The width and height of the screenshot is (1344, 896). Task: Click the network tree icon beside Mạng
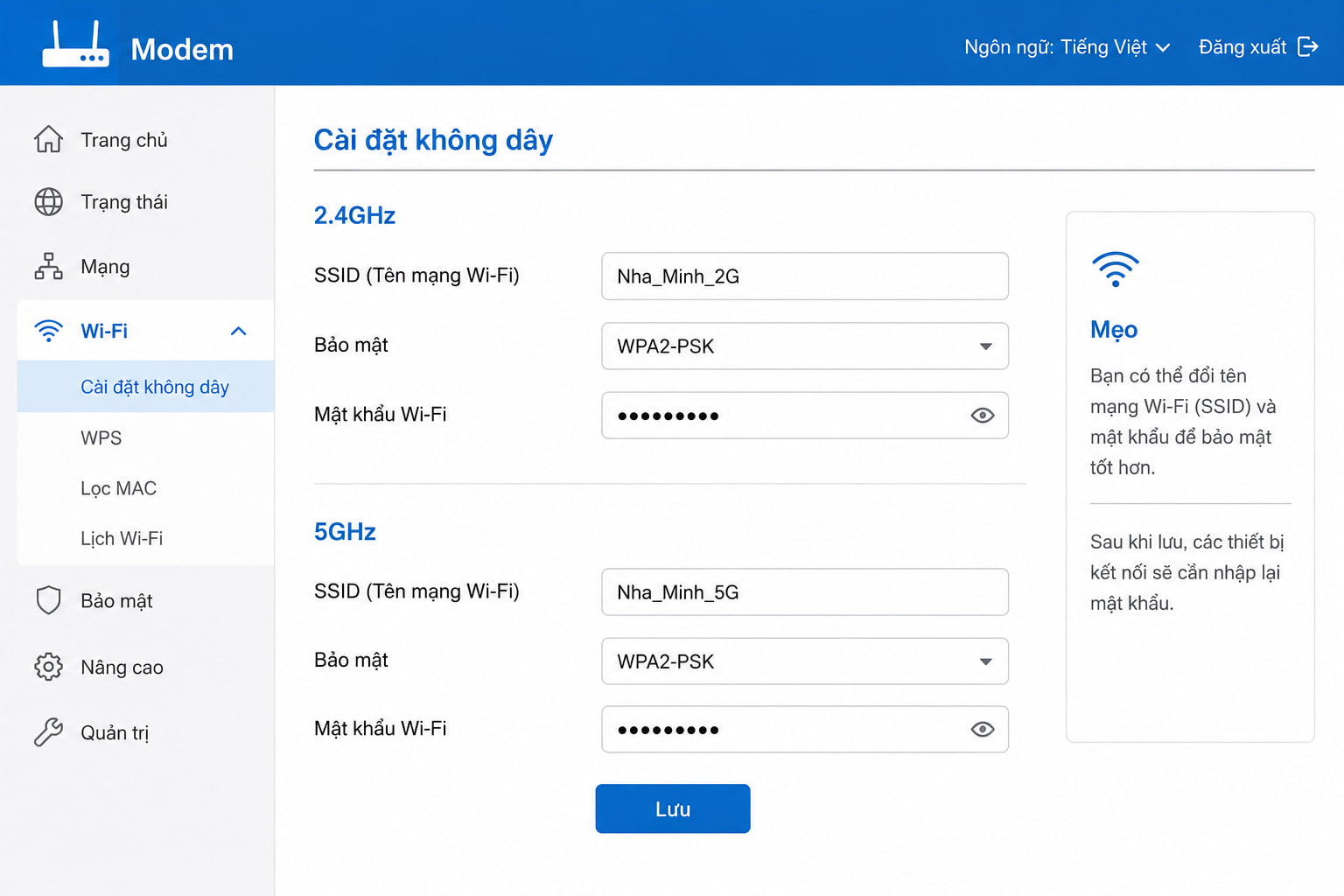[x=48, y=266]
